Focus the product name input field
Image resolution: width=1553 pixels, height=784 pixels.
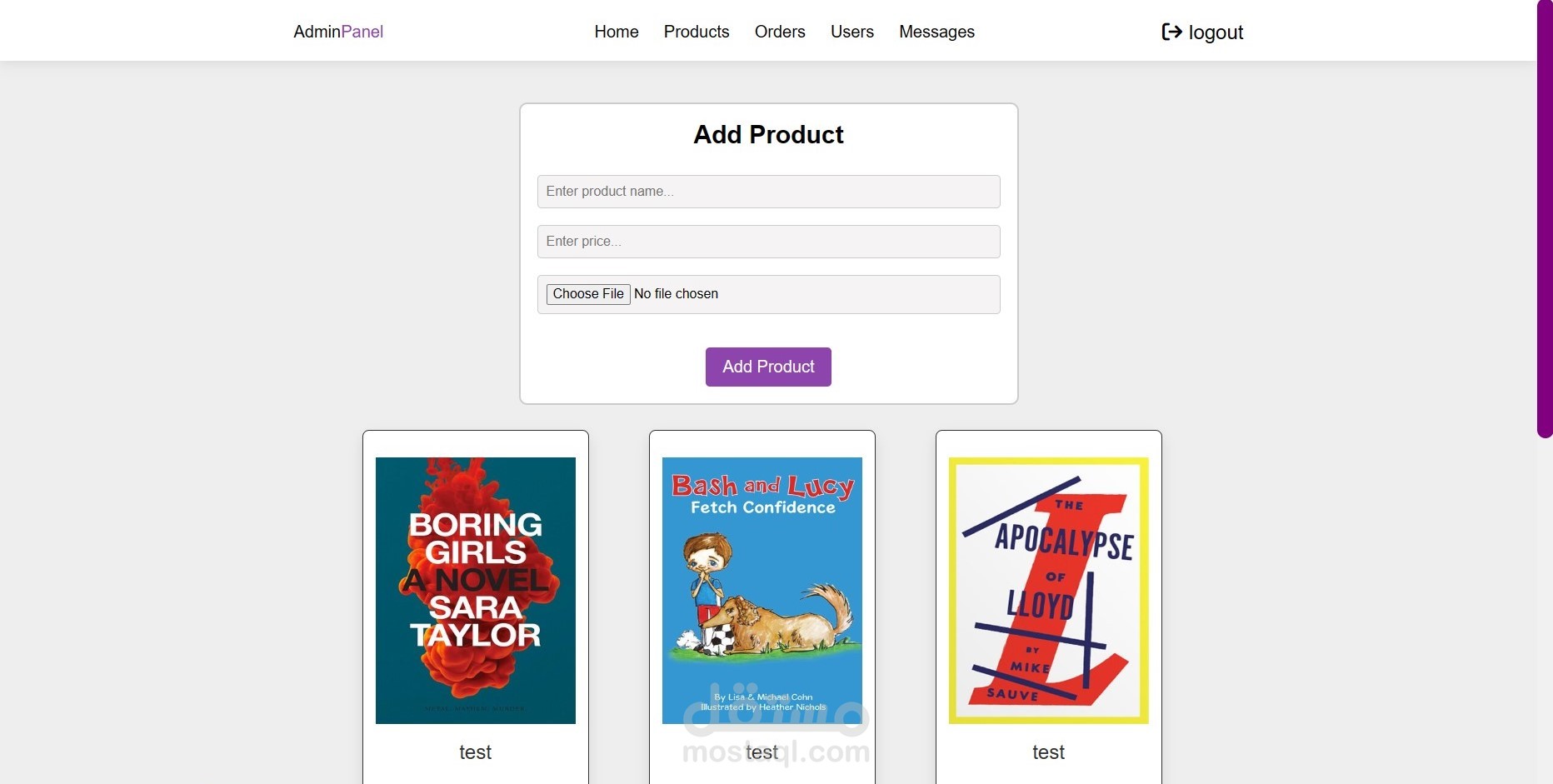click(x=768, y=192)
